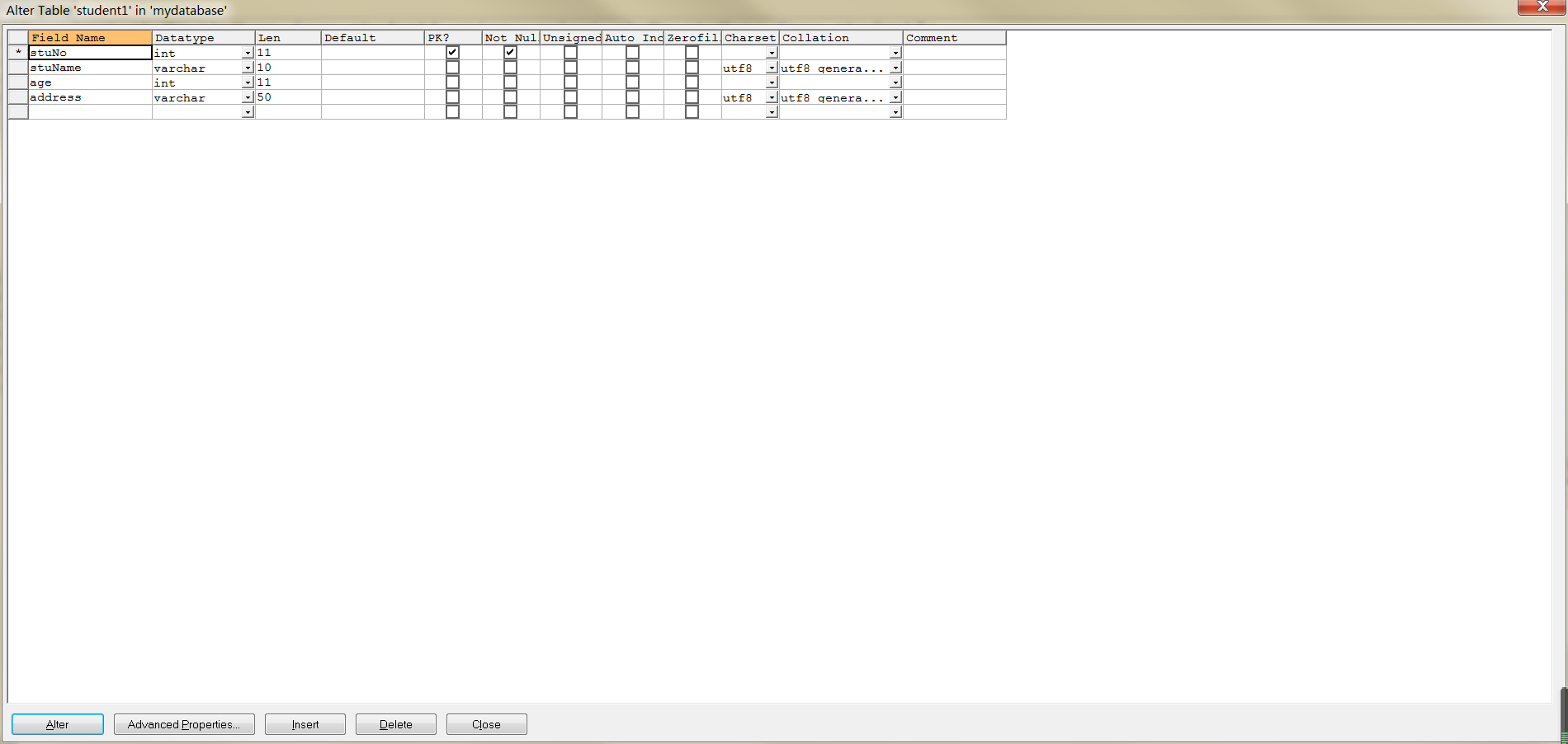Enable Unsigned for the stuNo field

570,51
